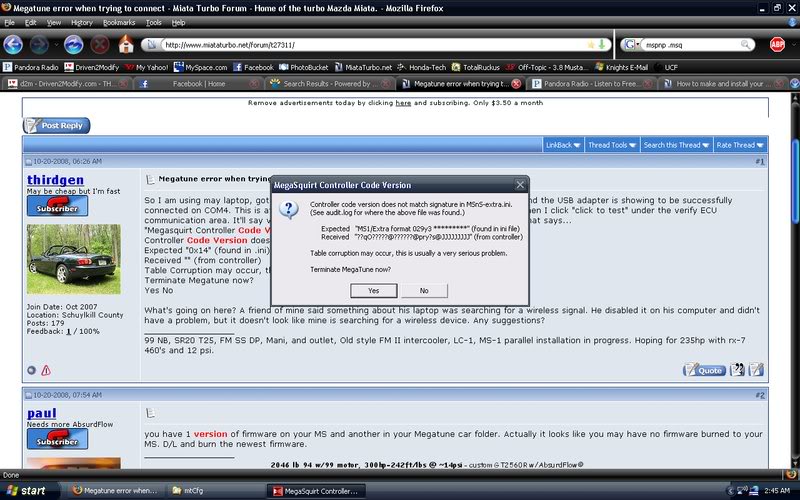Click the URL address bar
The image size is (800, 500).
click(375, 44)
